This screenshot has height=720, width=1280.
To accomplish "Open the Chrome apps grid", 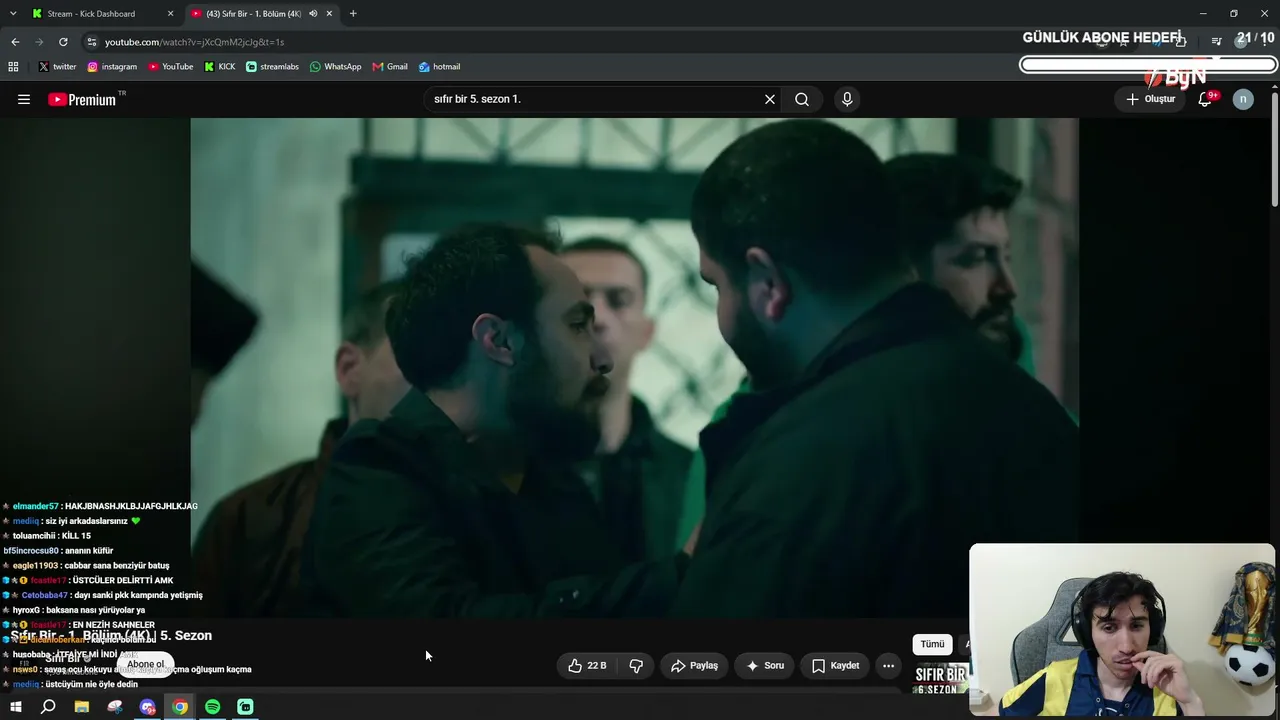I will [13, 67].
